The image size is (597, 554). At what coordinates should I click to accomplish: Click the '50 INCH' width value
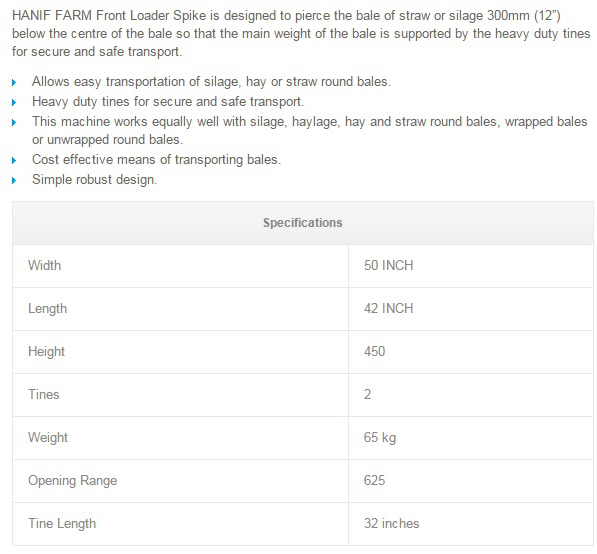(388, 265)
